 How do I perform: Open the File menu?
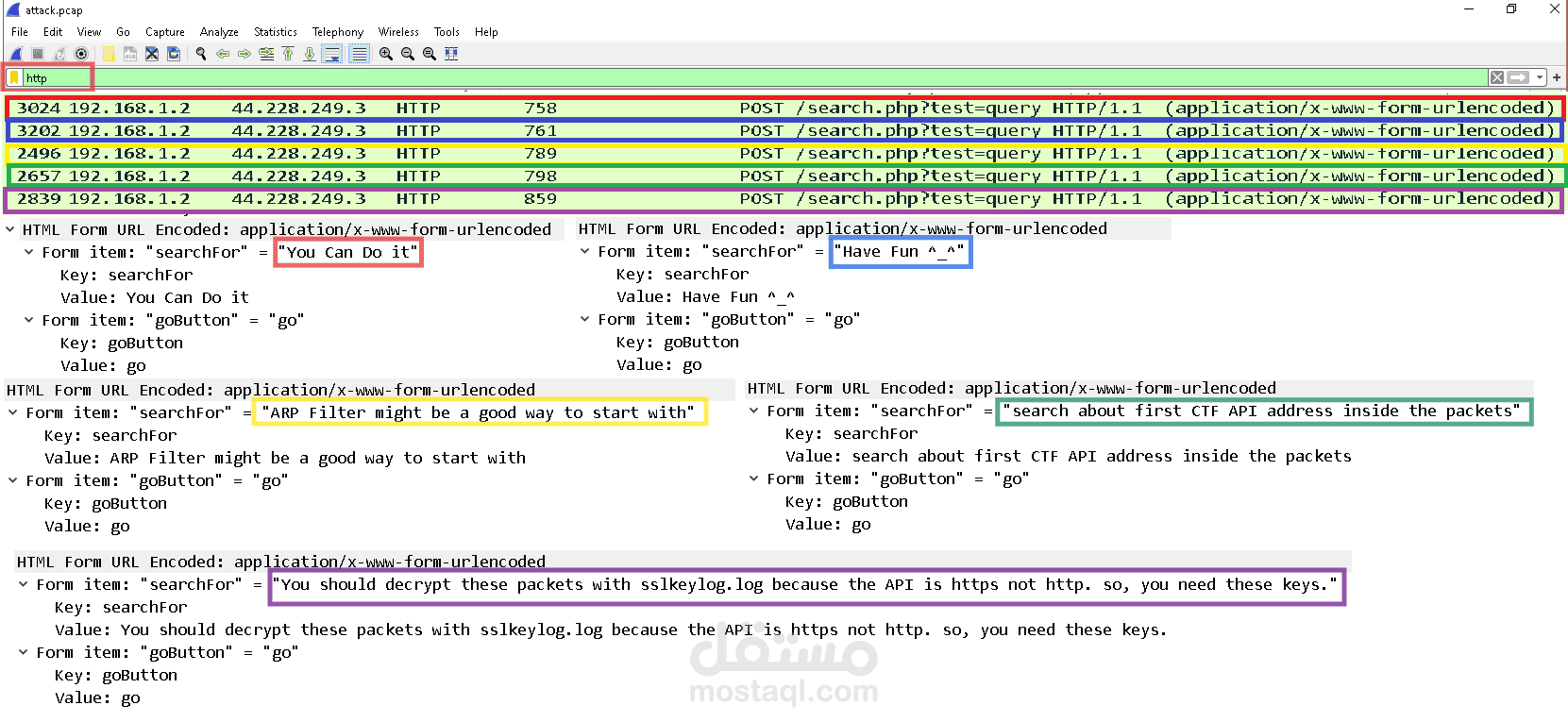click(x=20, y=32)
